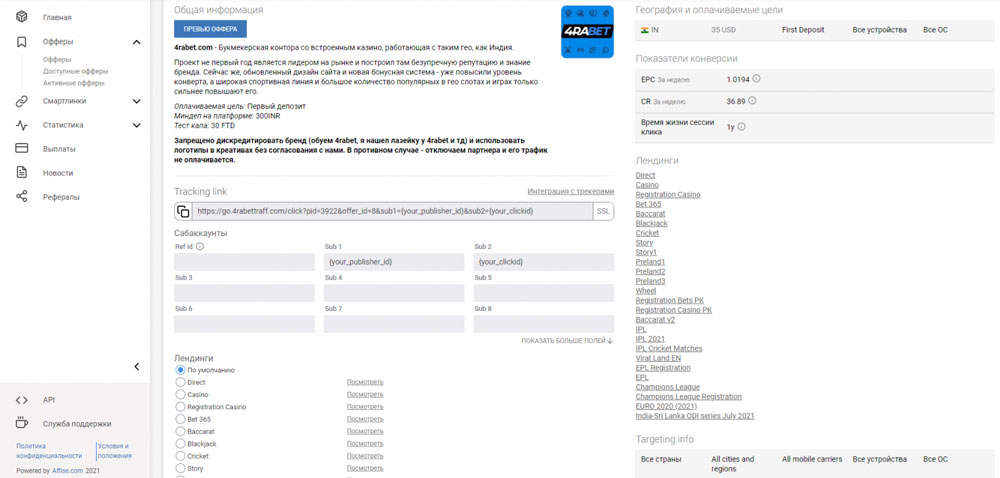
Task: Toggle the SSL option on tracking link
Action: coord(603,211)
